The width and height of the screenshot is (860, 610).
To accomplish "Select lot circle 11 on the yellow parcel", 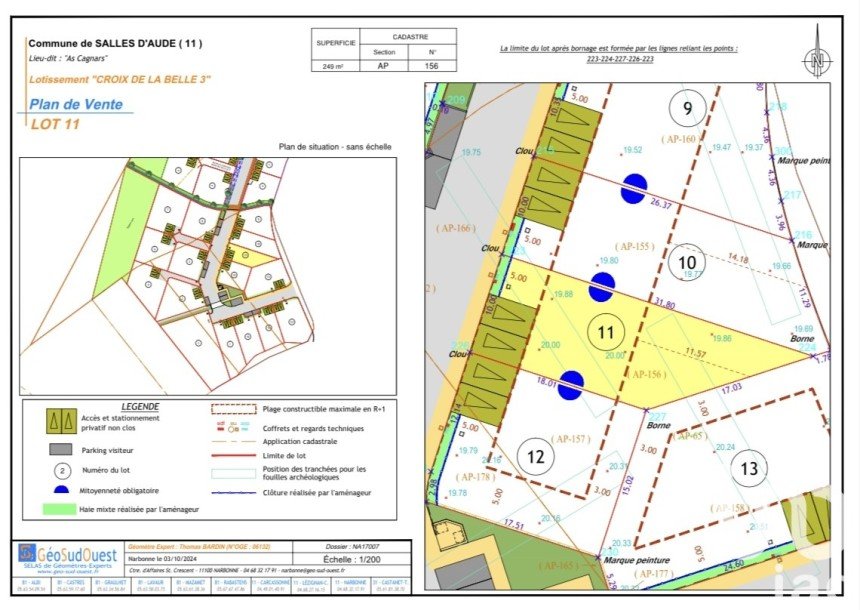I will (x=605, y=332).
